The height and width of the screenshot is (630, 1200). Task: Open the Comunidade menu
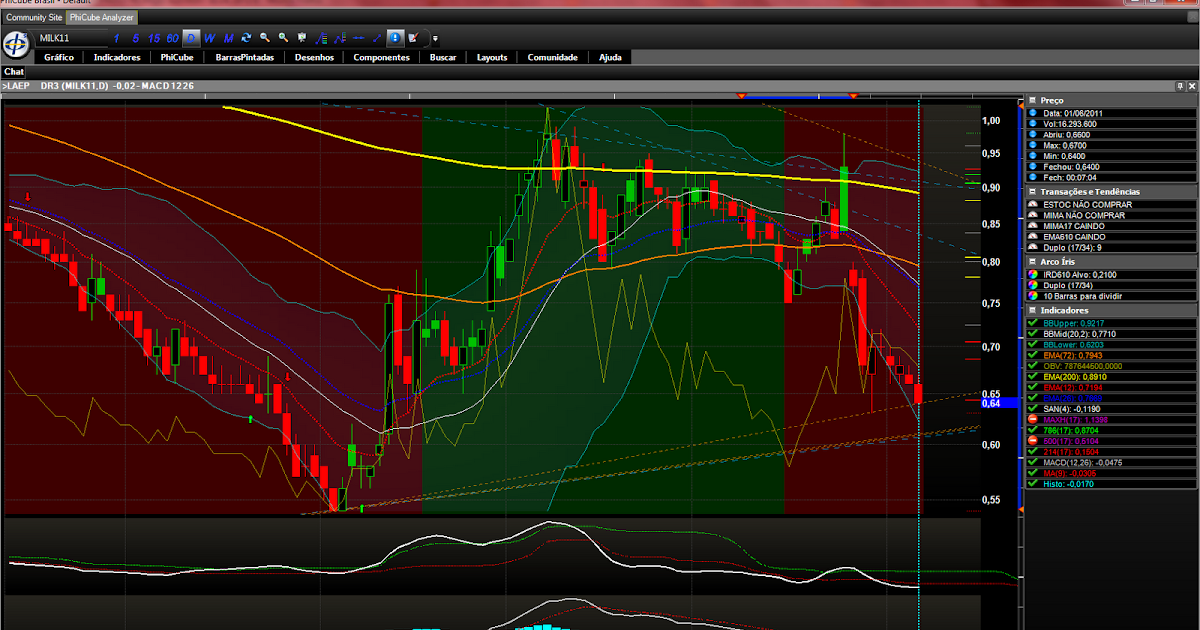[x=553, y=57]
